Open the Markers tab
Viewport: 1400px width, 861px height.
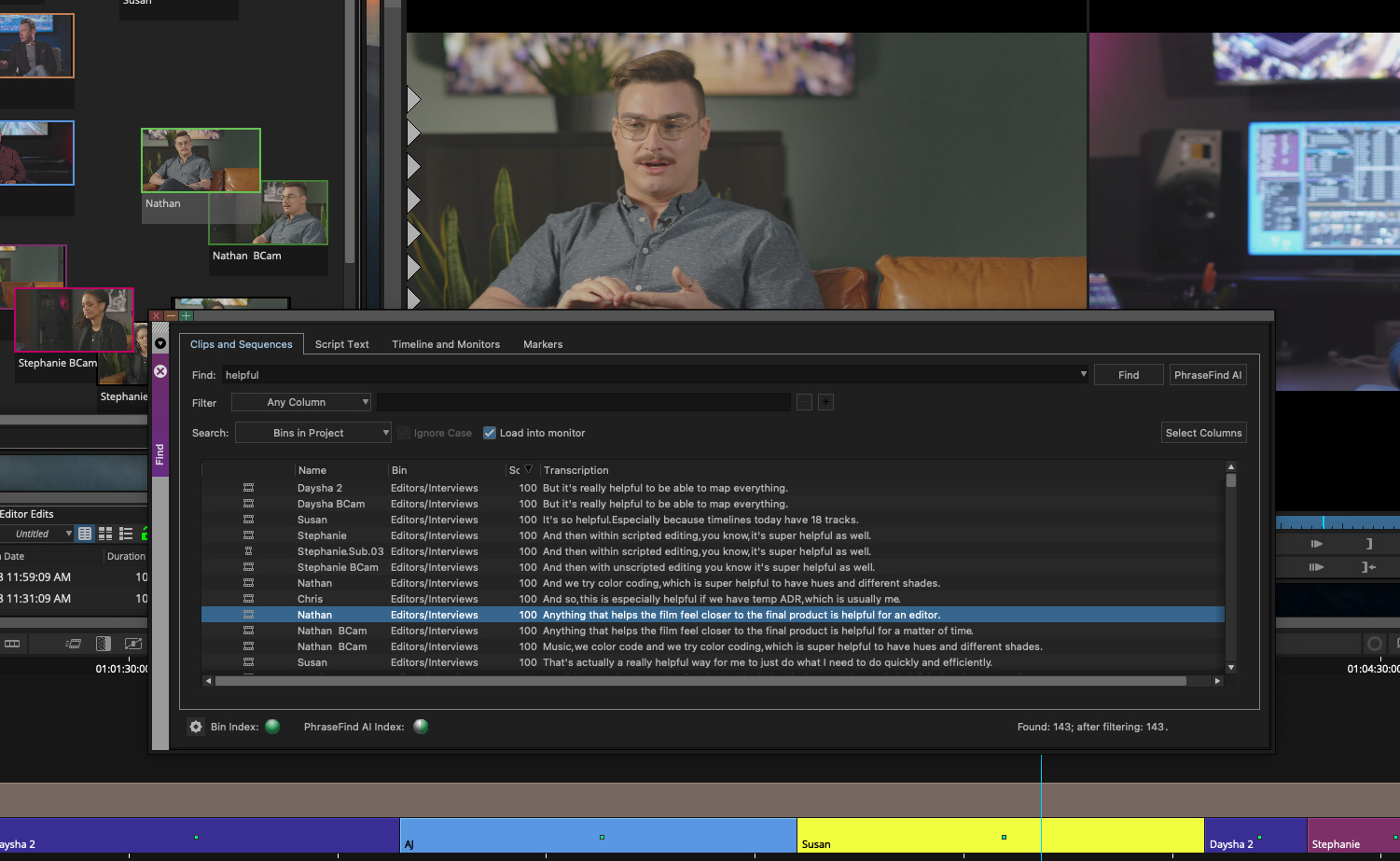pyautogui.click(x=543, y=344)
